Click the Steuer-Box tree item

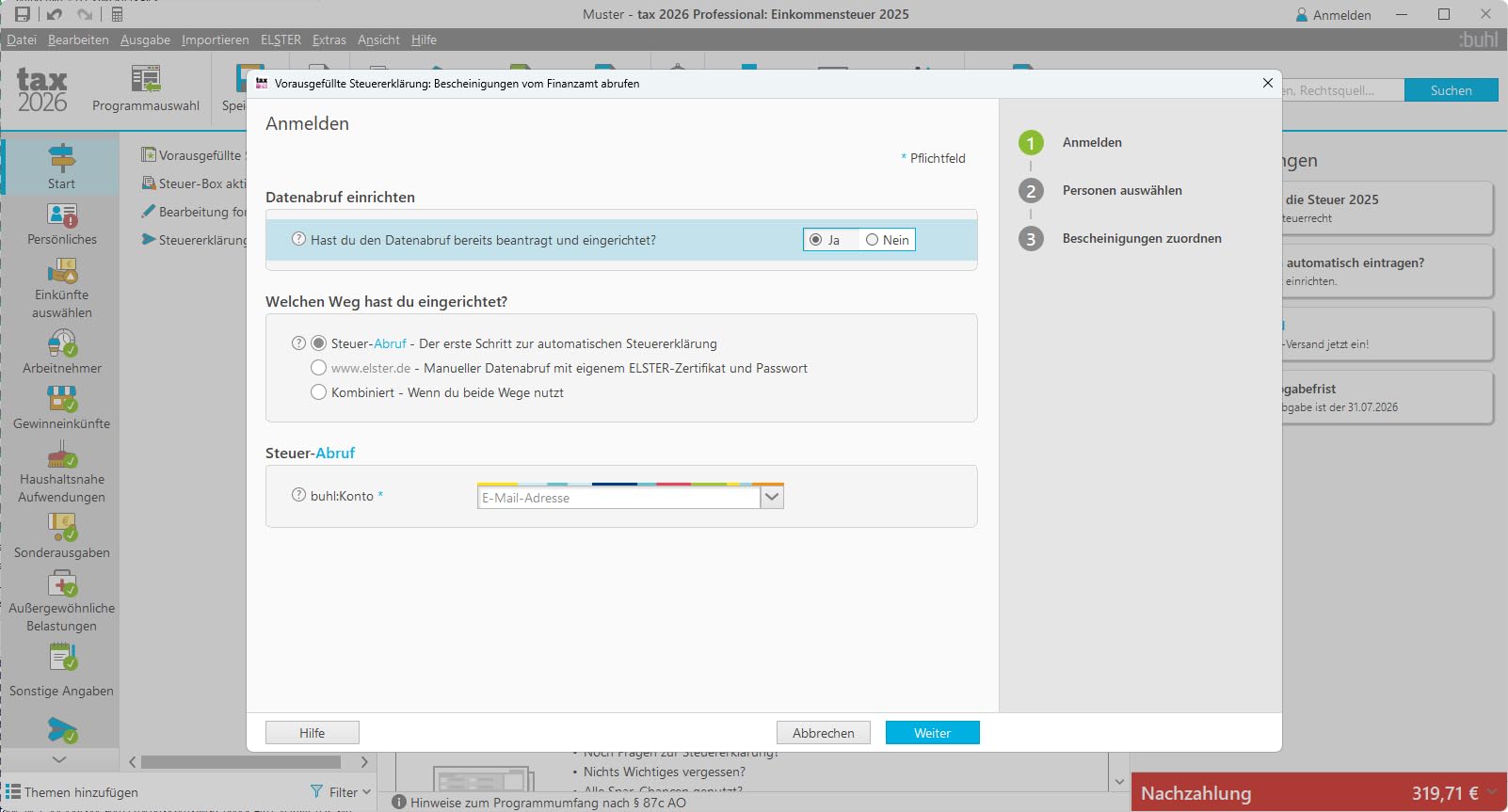193,183
